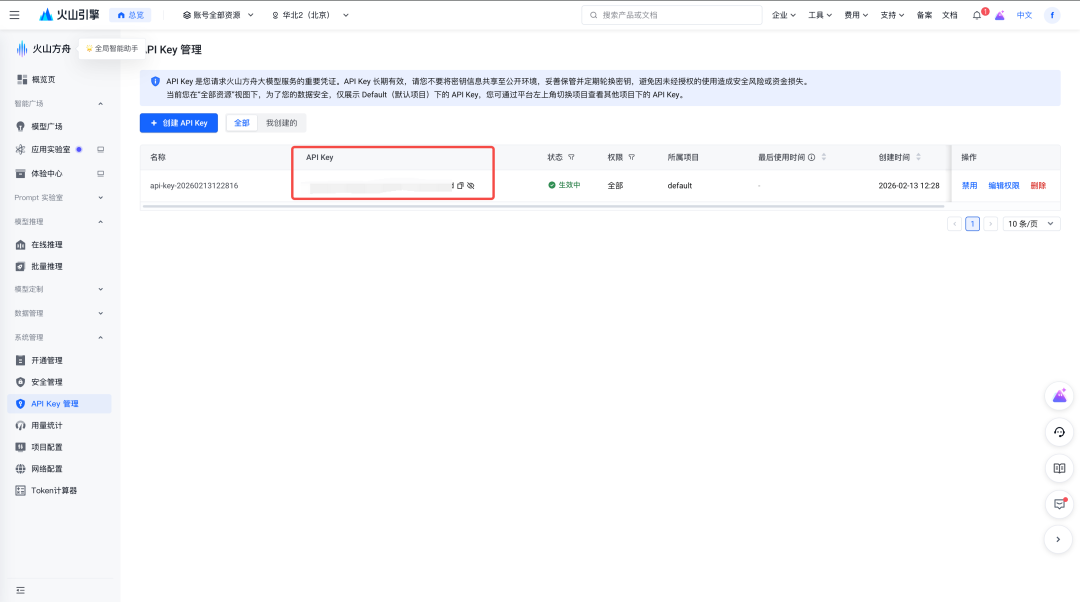This screenshot has width=1080, height=602.
Task: Open 华北2（北京）region dropdown
Action: [310, 15]
